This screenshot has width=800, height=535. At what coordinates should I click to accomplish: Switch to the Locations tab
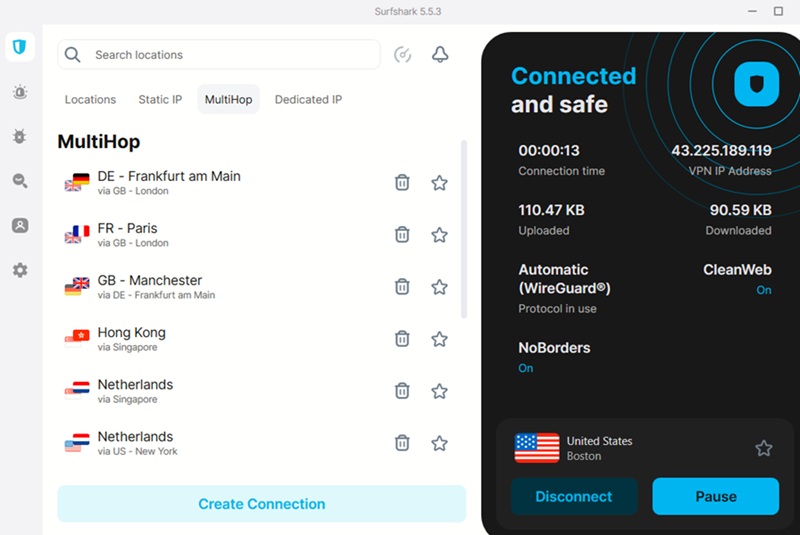click(x=90, y=99)
